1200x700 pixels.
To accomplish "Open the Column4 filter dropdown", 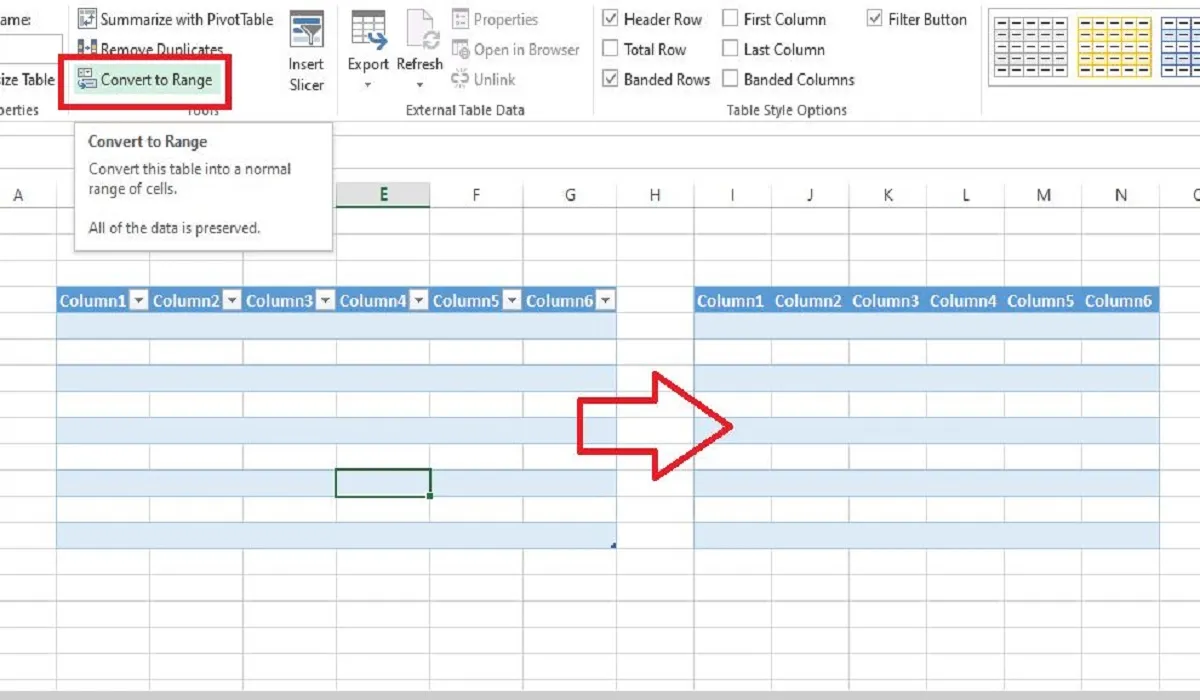I will (x=419, y=300).
